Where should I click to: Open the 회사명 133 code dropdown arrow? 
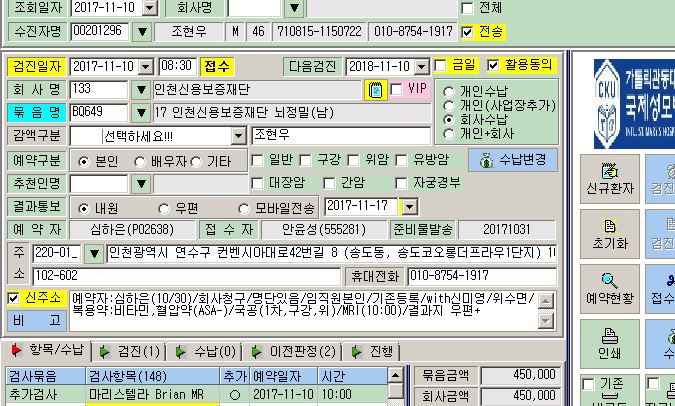pyautogui.click(x=141, y=90)
